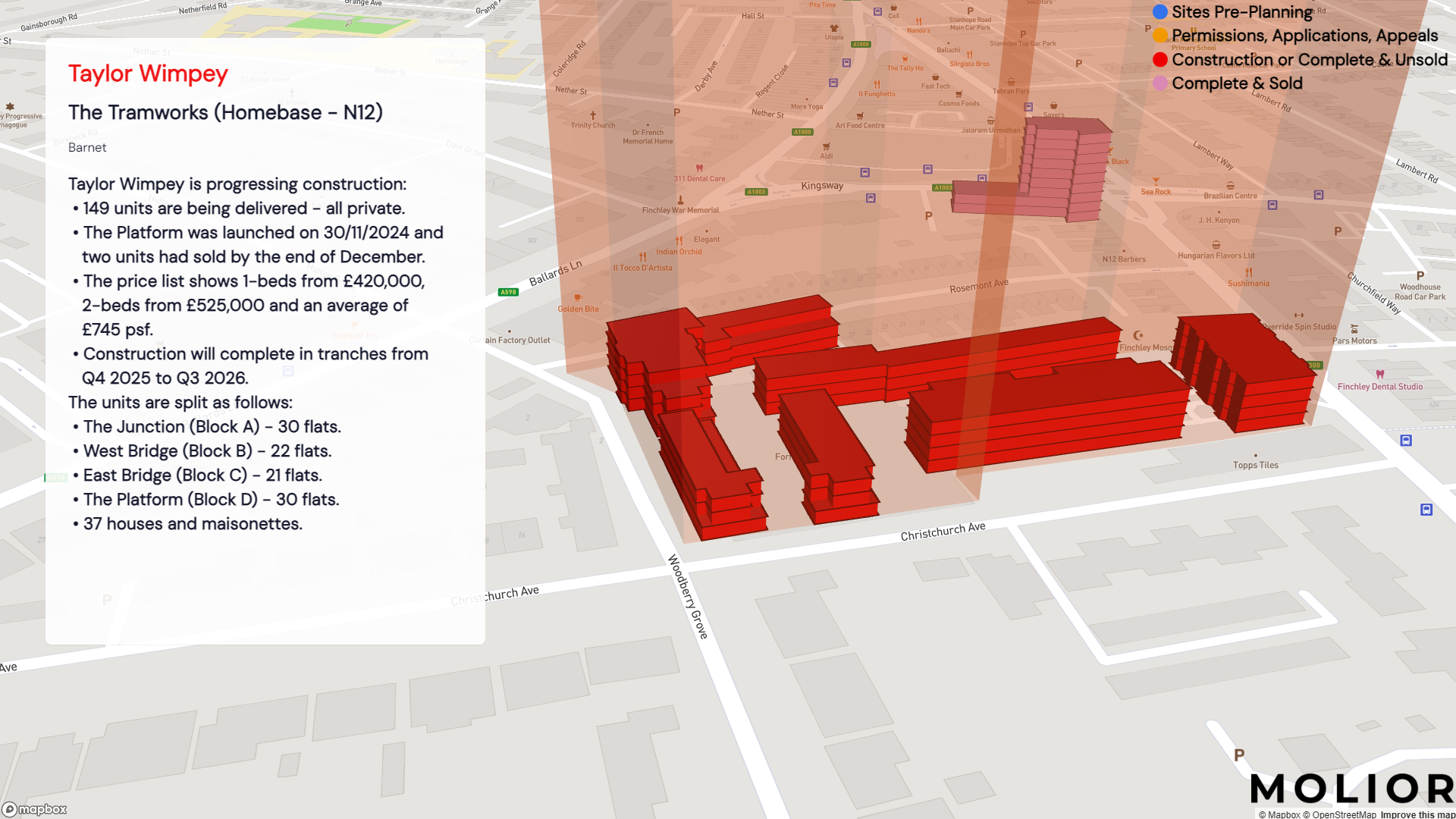Click the Brazilian Centre icon

pos(1230,185)
